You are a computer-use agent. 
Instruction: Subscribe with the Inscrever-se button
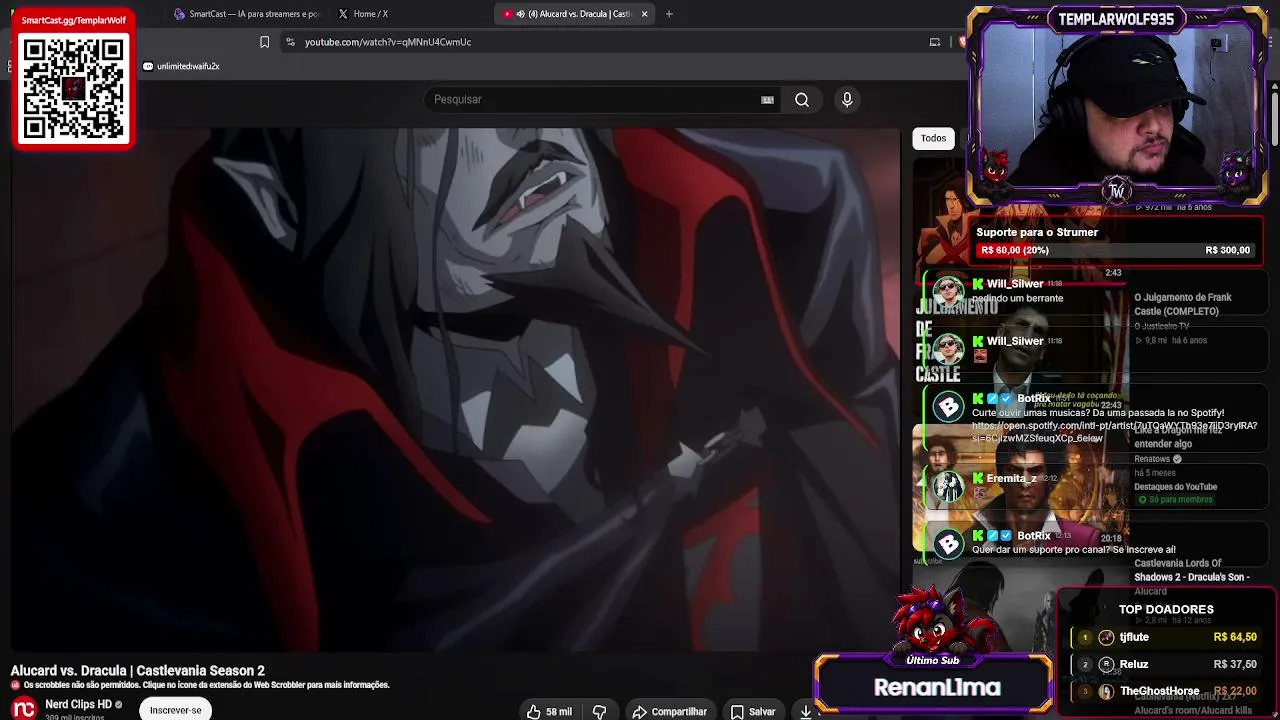pyautogui.click(x=176, y=710)
